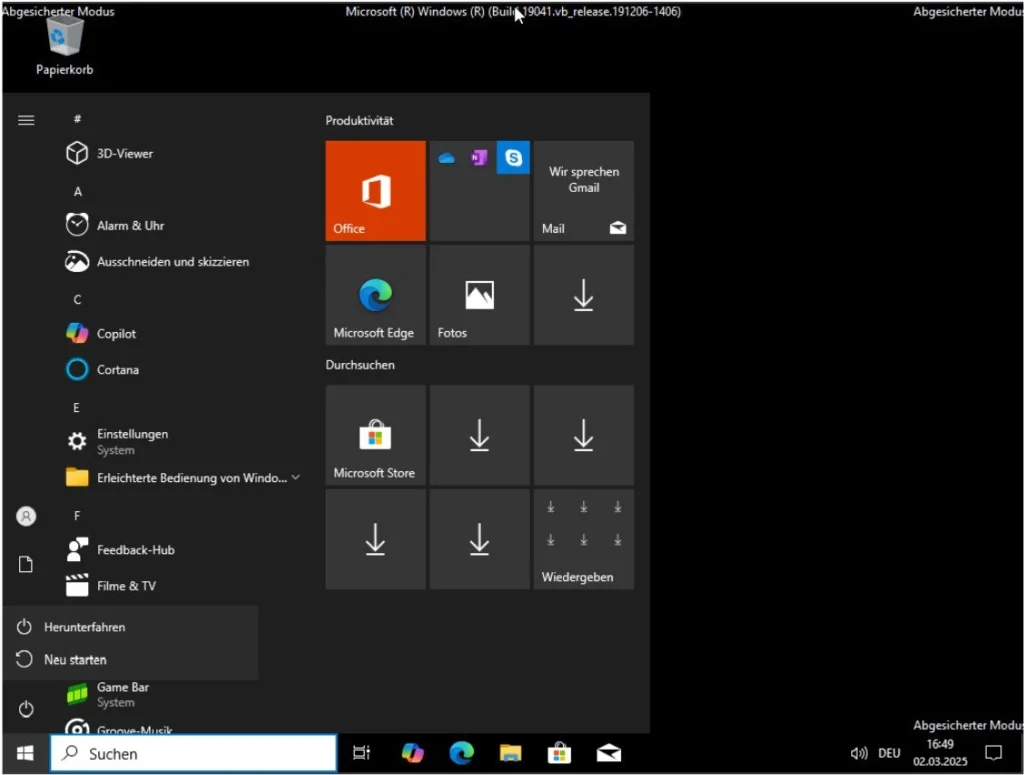Open Microsoft Store from the taskbar
This screenshot has height=775, width=1024.
559,753
